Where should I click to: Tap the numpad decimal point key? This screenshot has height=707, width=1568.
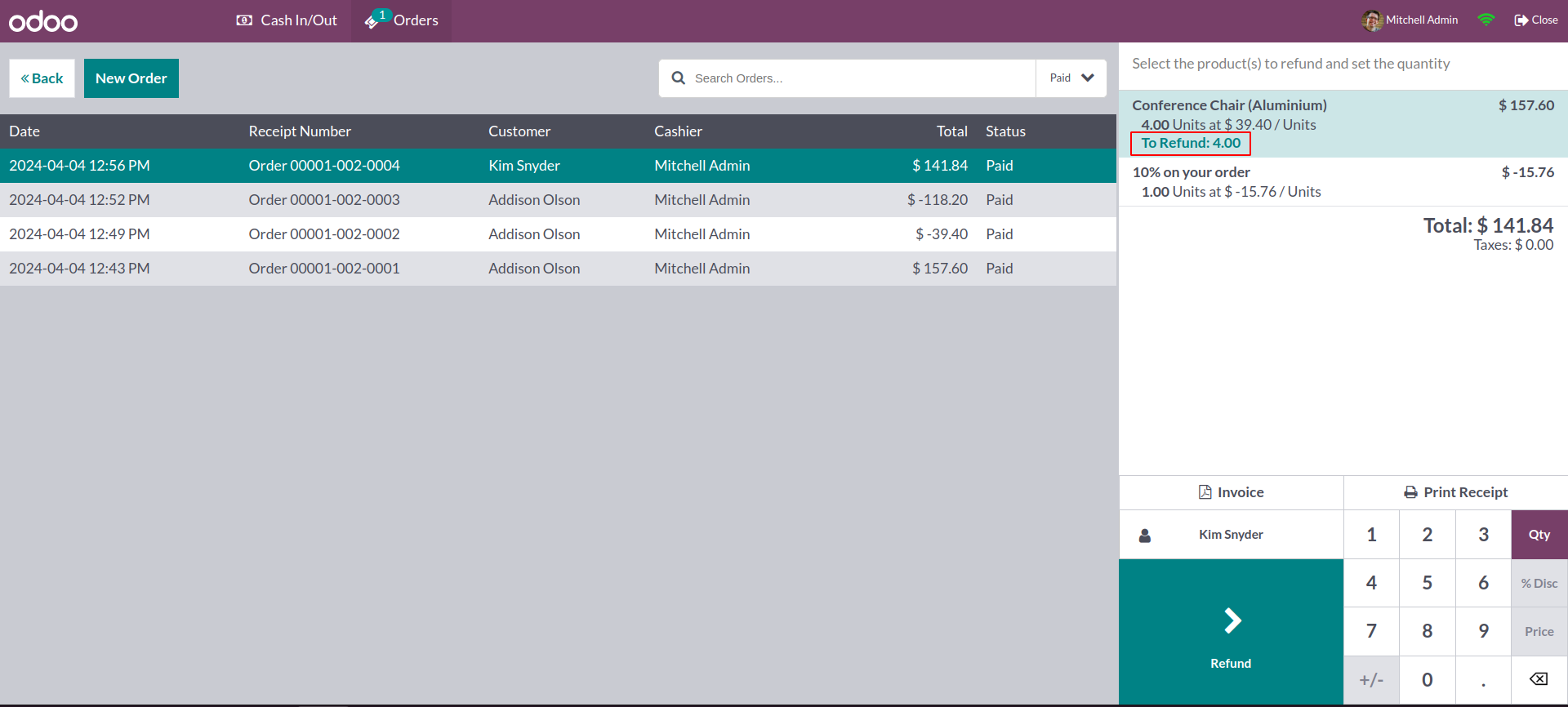pos(1484,680)
